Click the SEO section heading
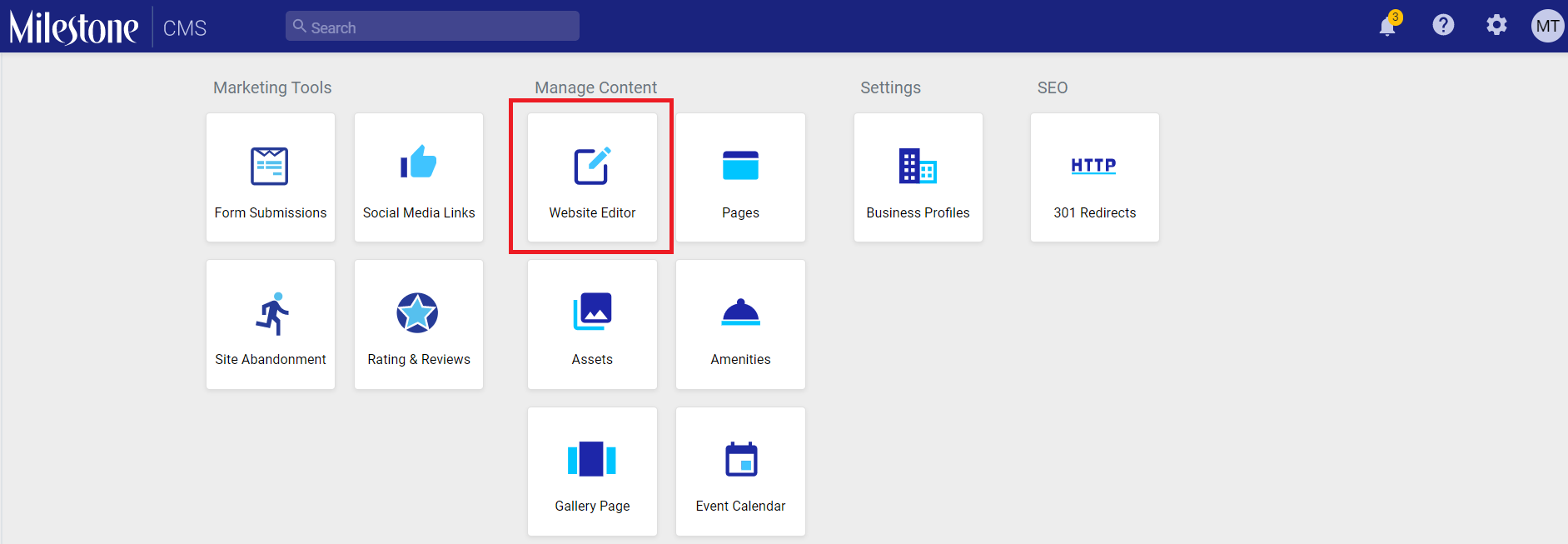Image resolution: width=1568 pixels, height=544 pixels. (1053, 87)
